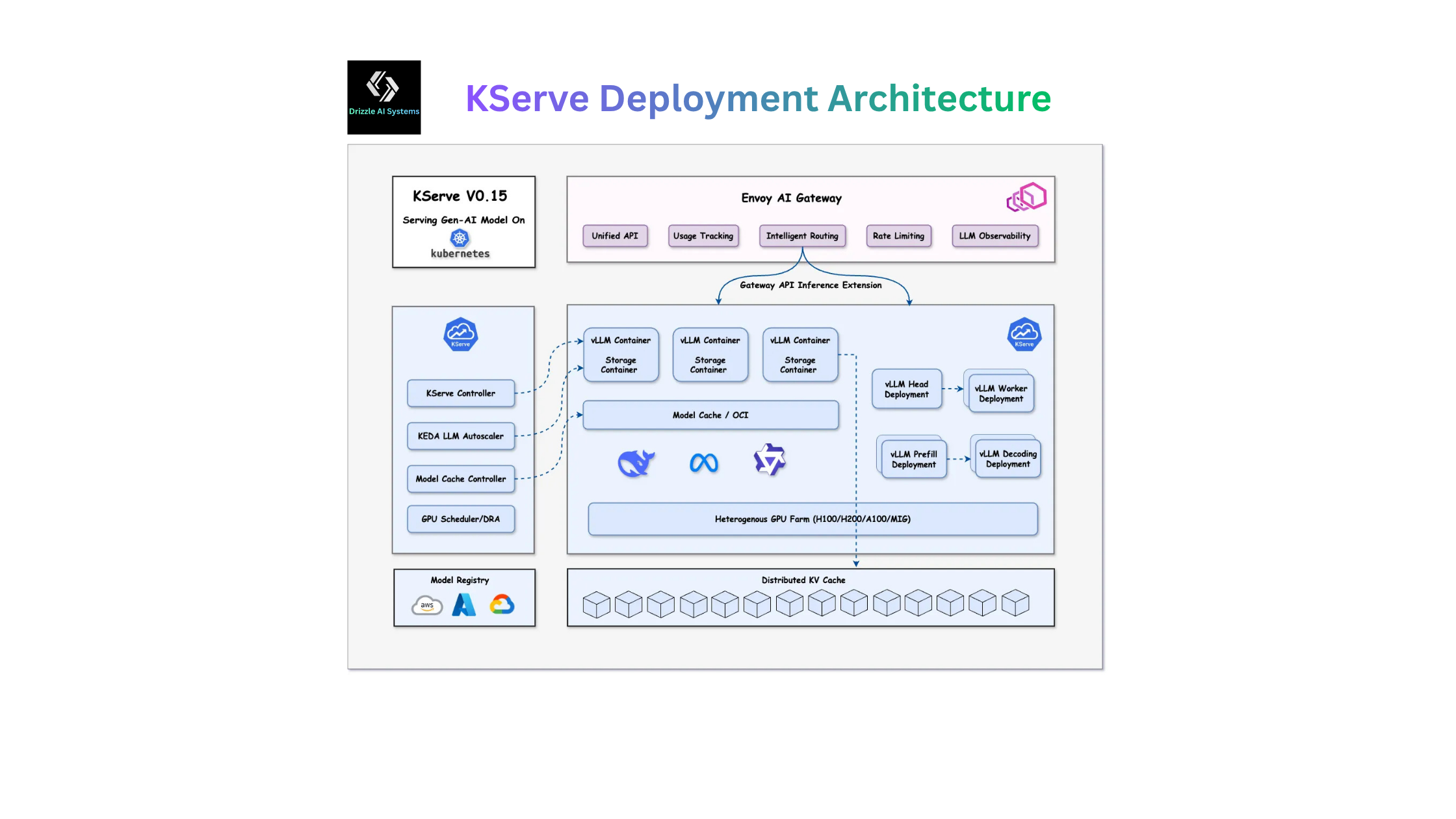Click the Heterogenous GPU Farm bar
1456x819 pixels.
click(812, 519)
